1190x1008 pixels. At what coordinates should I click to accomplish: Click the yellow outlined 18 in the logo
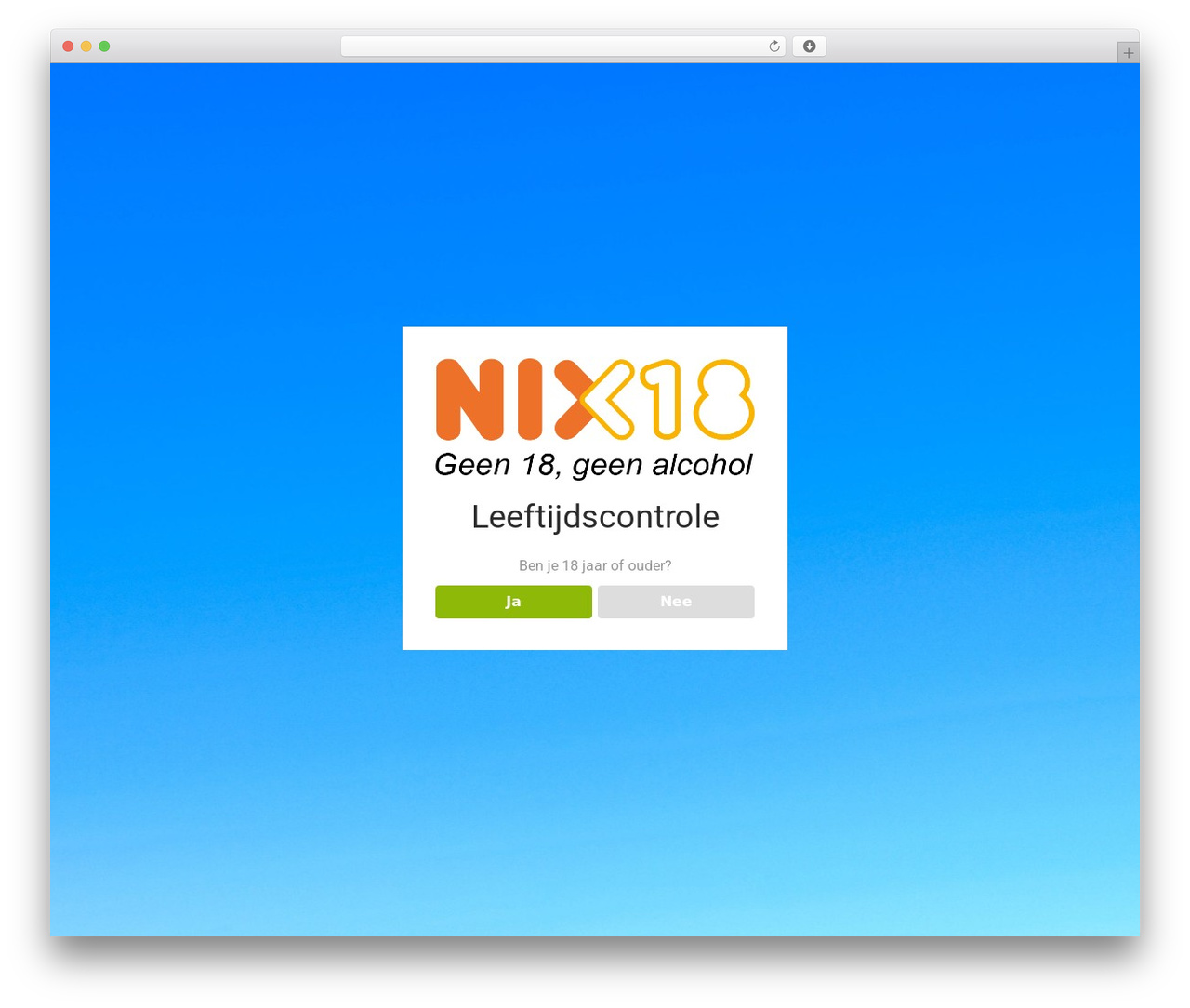702,400
